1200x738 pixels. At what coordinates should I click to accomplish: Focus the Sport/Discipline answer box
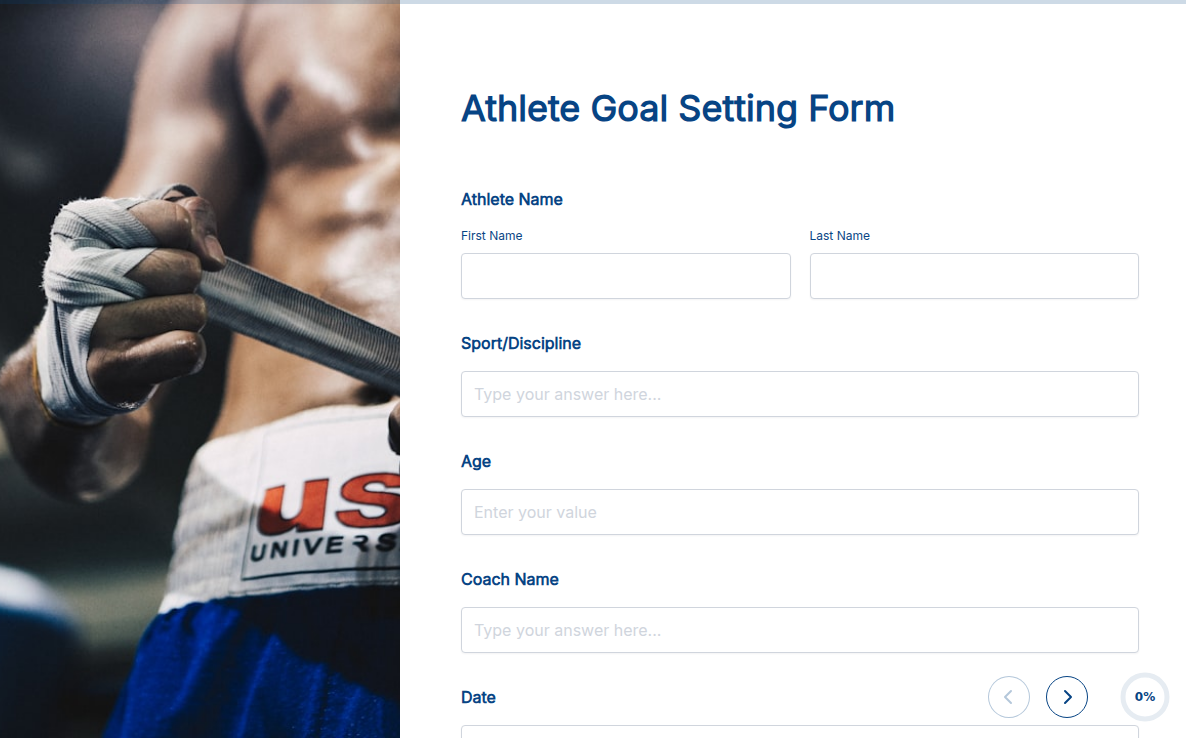tap(799, 394)
